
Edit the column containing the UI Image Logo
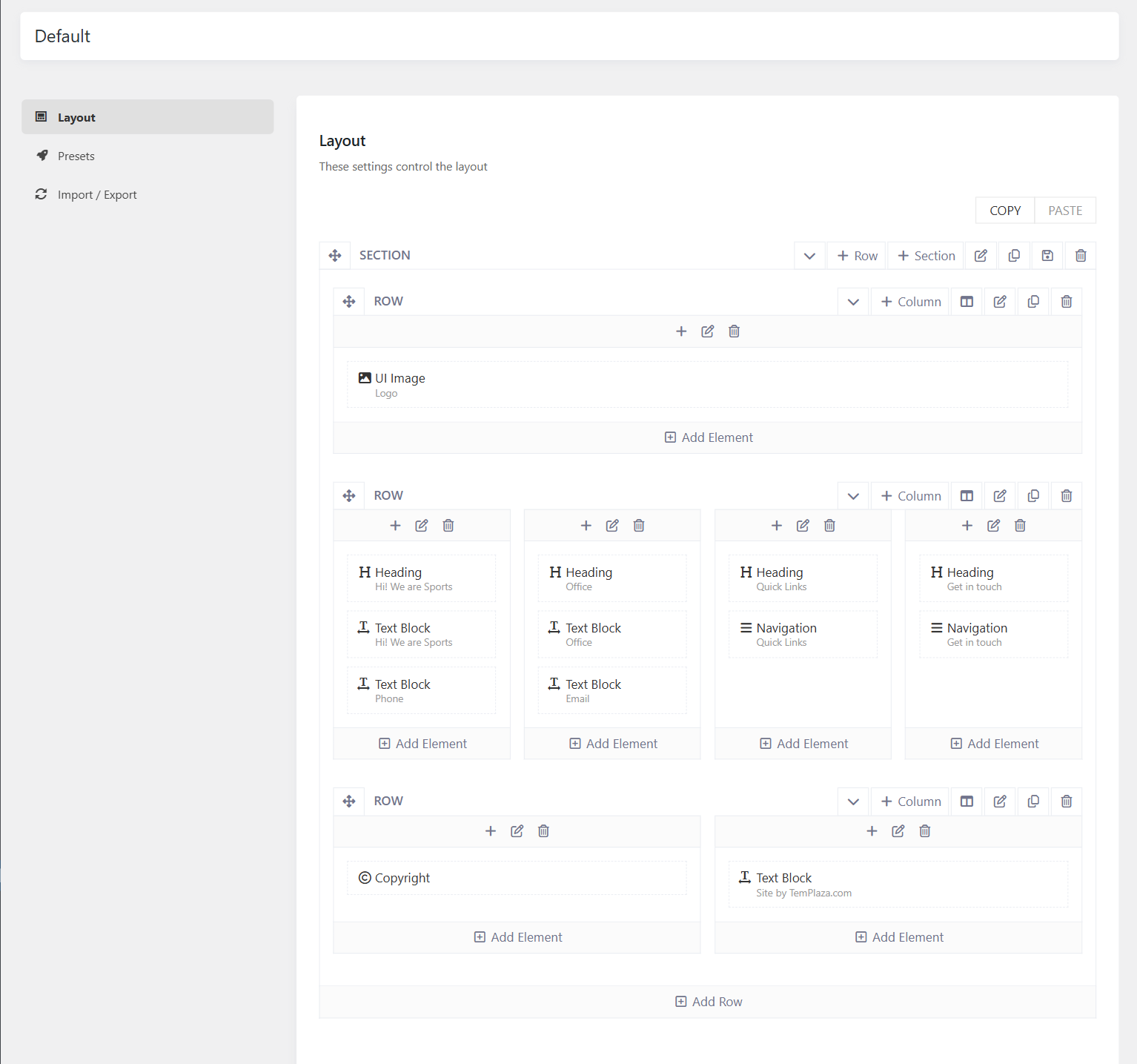707,331
